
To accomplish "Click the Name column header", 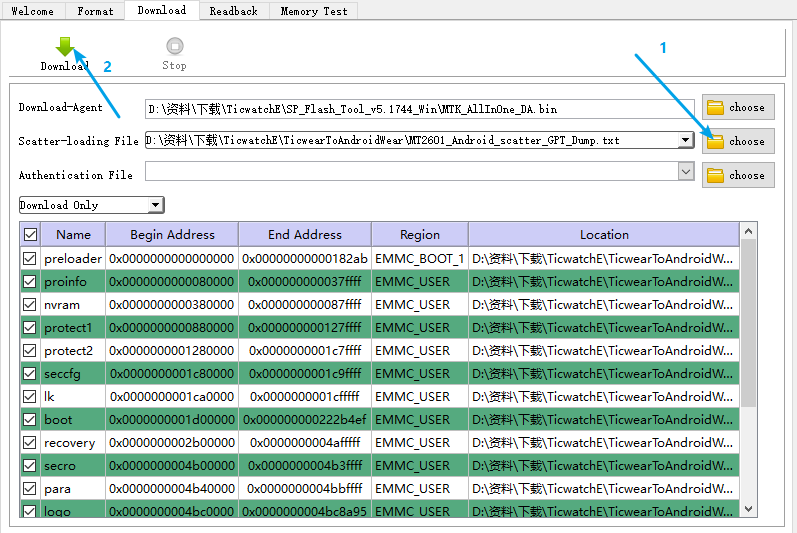I will pos(73,234).
